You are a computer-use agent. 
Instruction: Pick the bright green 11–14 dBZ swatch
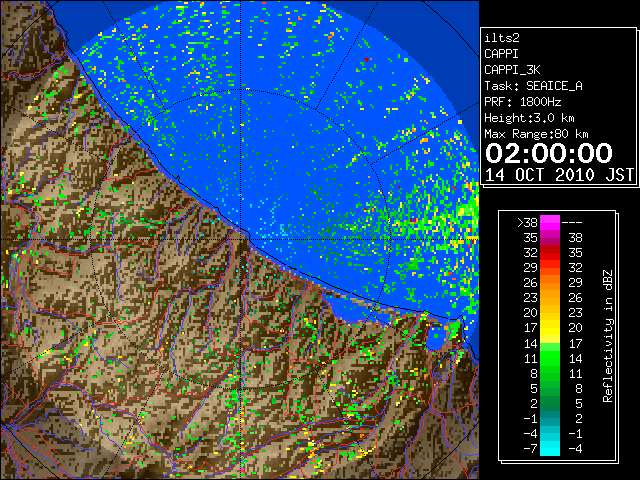(550, 358)
